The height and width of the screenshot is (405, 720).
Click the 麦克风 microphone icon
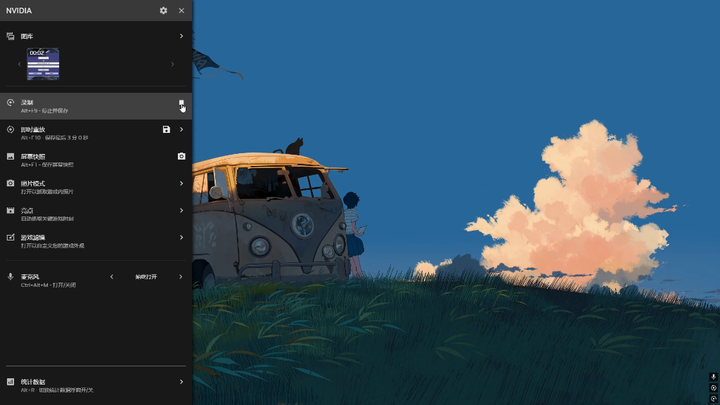11,276
